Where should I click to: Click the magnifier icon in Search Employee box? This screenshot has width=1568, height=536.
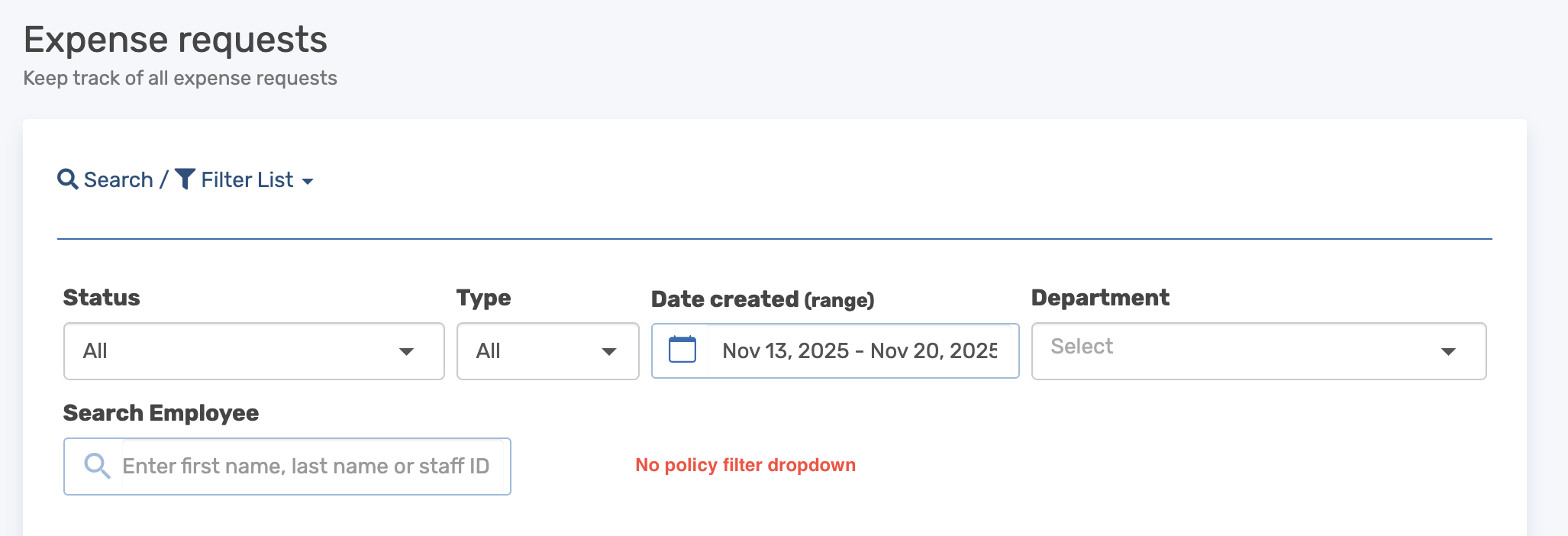pyautogui.click(x=97, y=466)
